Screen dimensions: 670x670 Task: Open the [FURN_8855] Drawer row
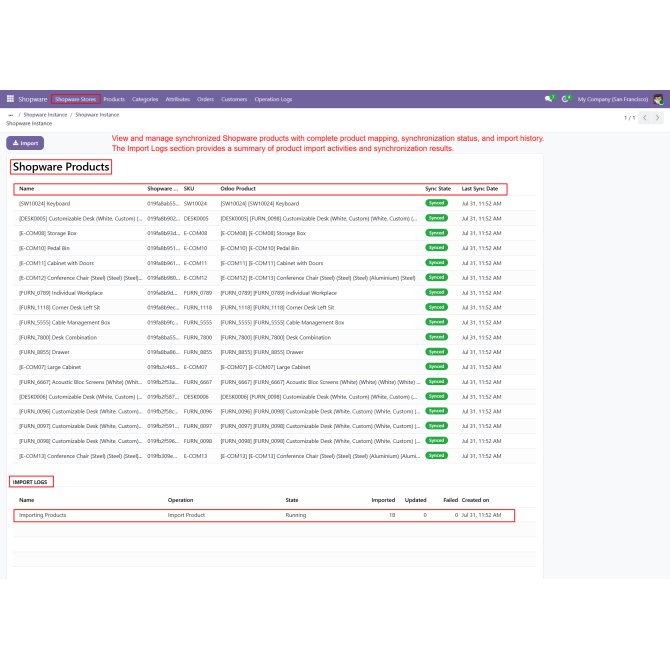point(274,352)
